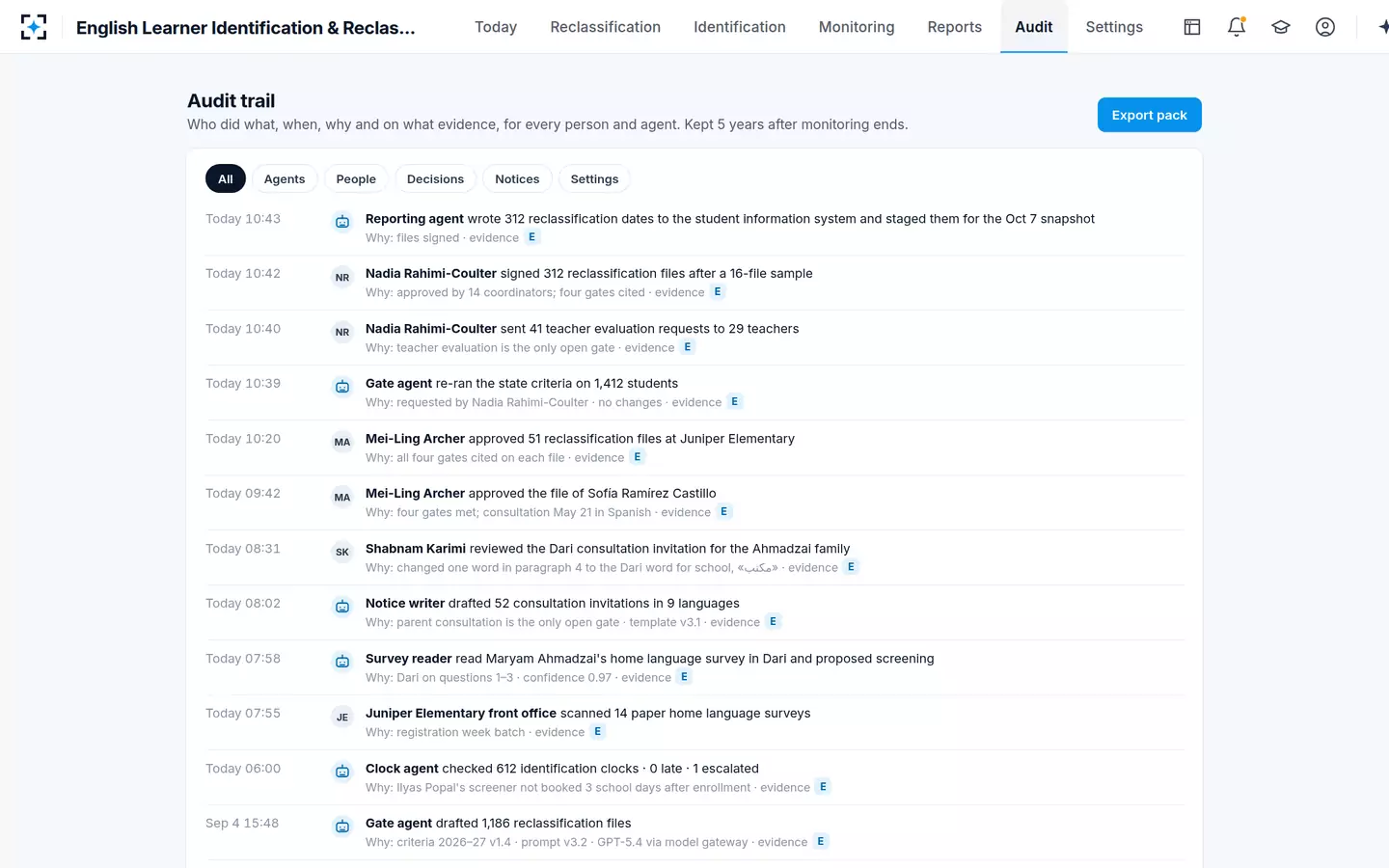Click the NR avatar on the 10:42 entry
The width and height of the screenshot is (1389, 868).
(x=342, y=278)
